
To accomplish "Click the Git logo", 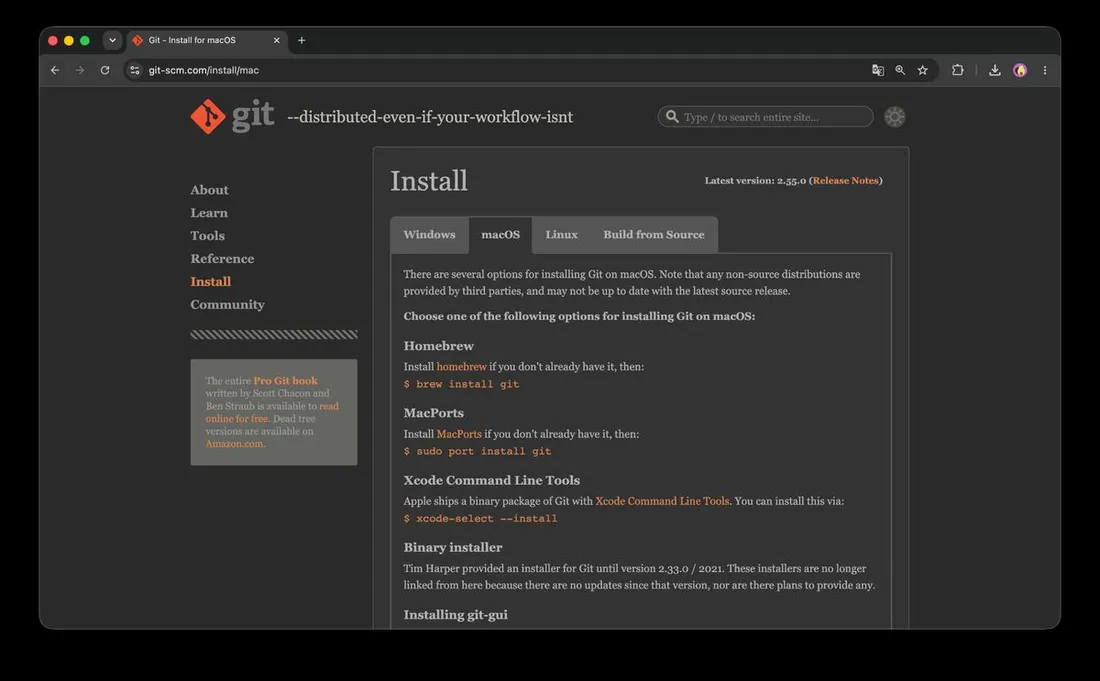I will [x=232, y=116].
